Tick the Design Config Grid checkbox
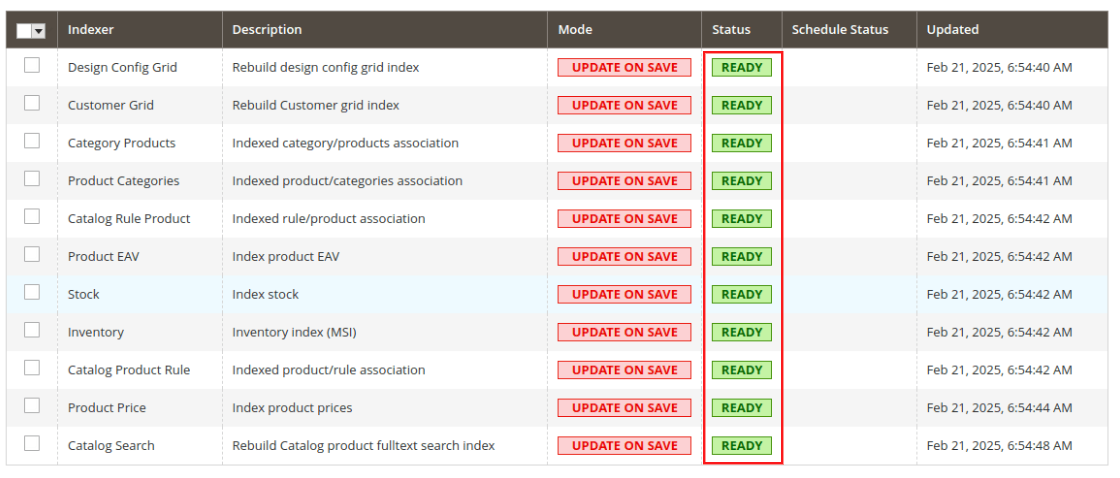Image resolution: width=1120 pixels, height=478 pixels. pos(31,66)
